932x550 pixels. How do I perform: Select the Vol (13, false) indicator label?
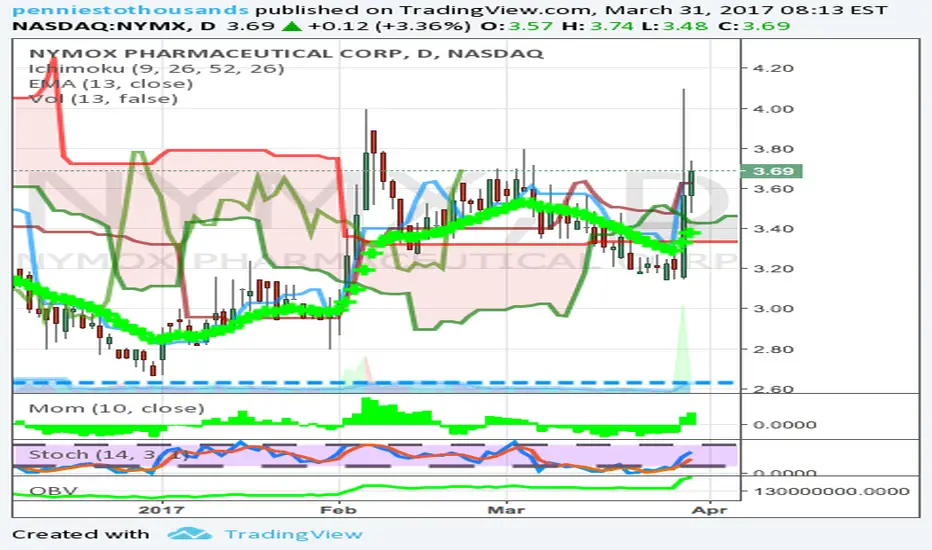(103, 98)
